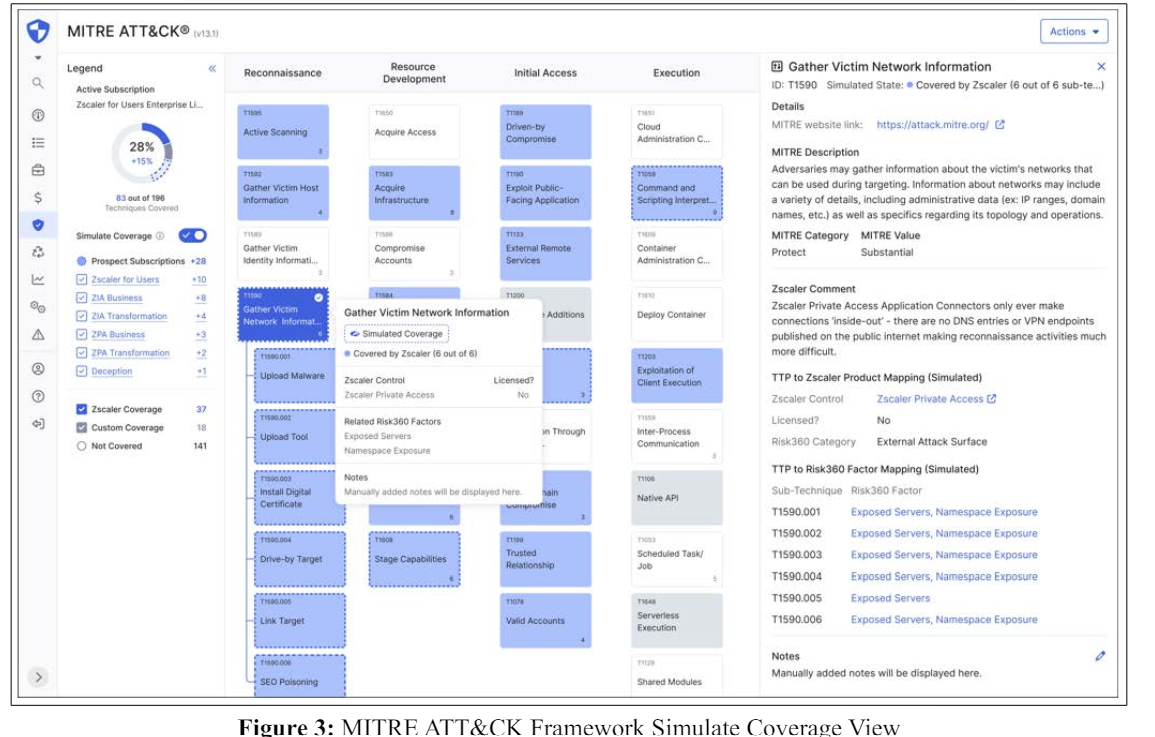The height and width of the screenshot is (737, 1155).
Task: Toggle the Zscaler Coverage checkbox
Action: tap(82, 409)
